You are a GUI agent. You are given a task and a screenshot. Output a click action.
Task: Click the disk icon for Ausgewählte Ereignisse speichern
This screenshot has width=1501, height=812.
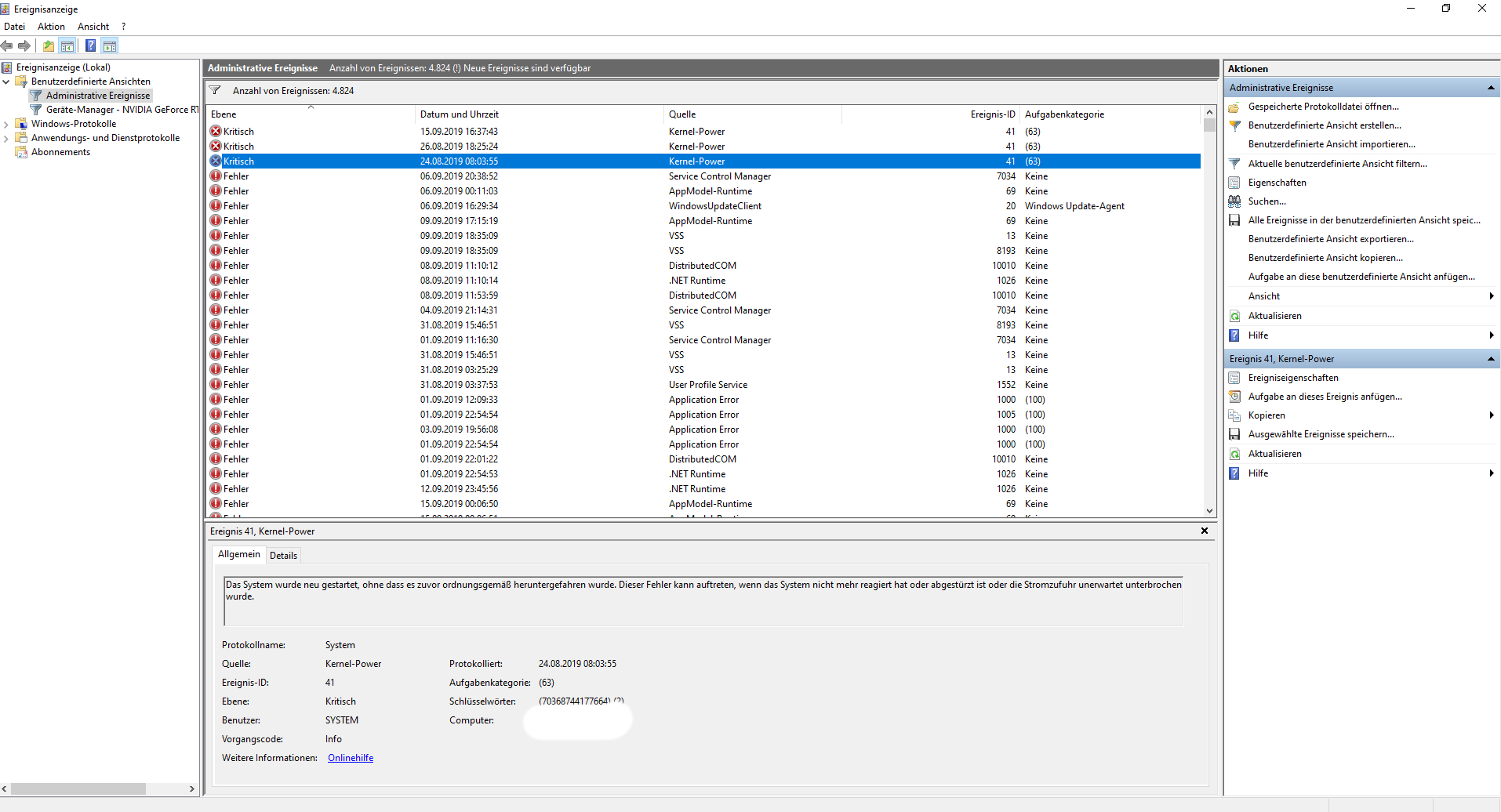click(x=1234, y=434)
